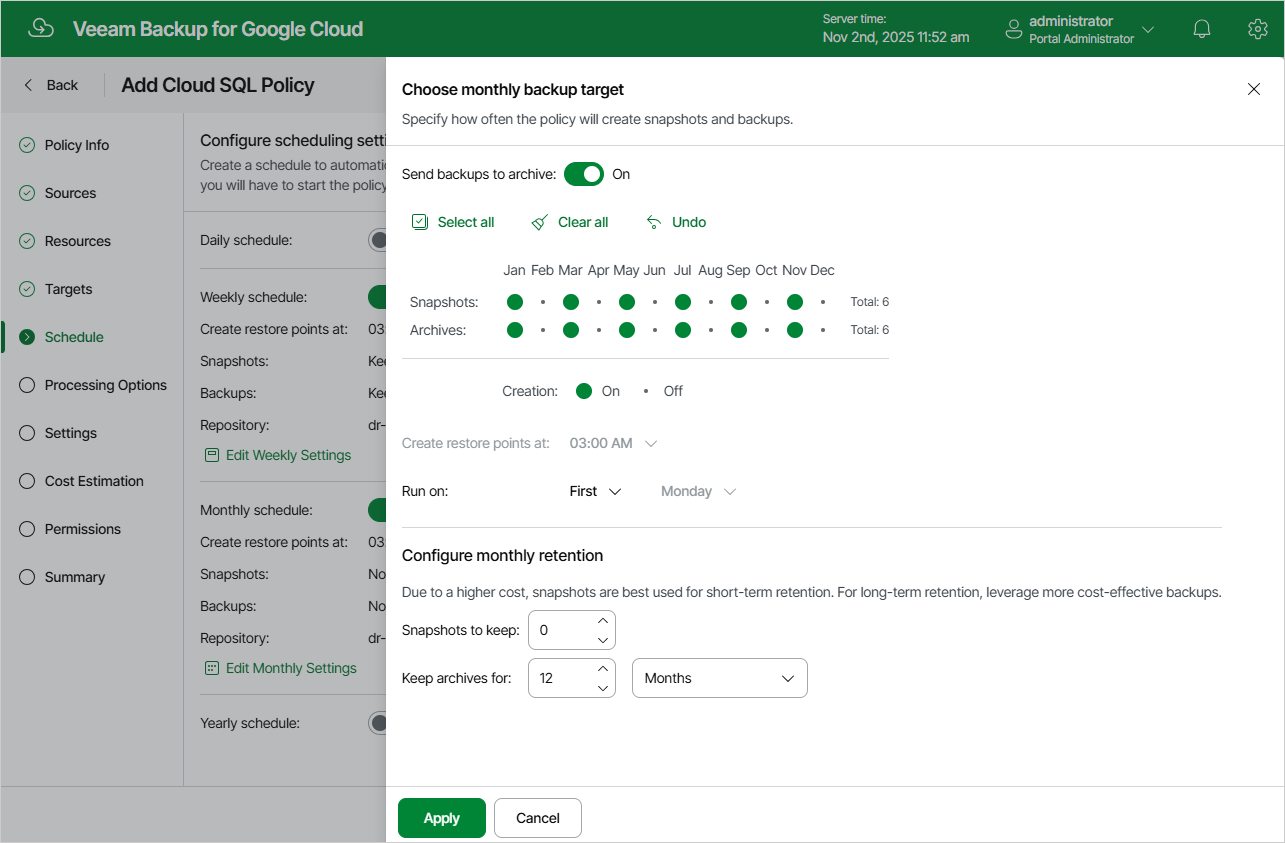Click the Snapshots "Total: 6" text
The image size is (1285, 843).
(x=870, y=302)
